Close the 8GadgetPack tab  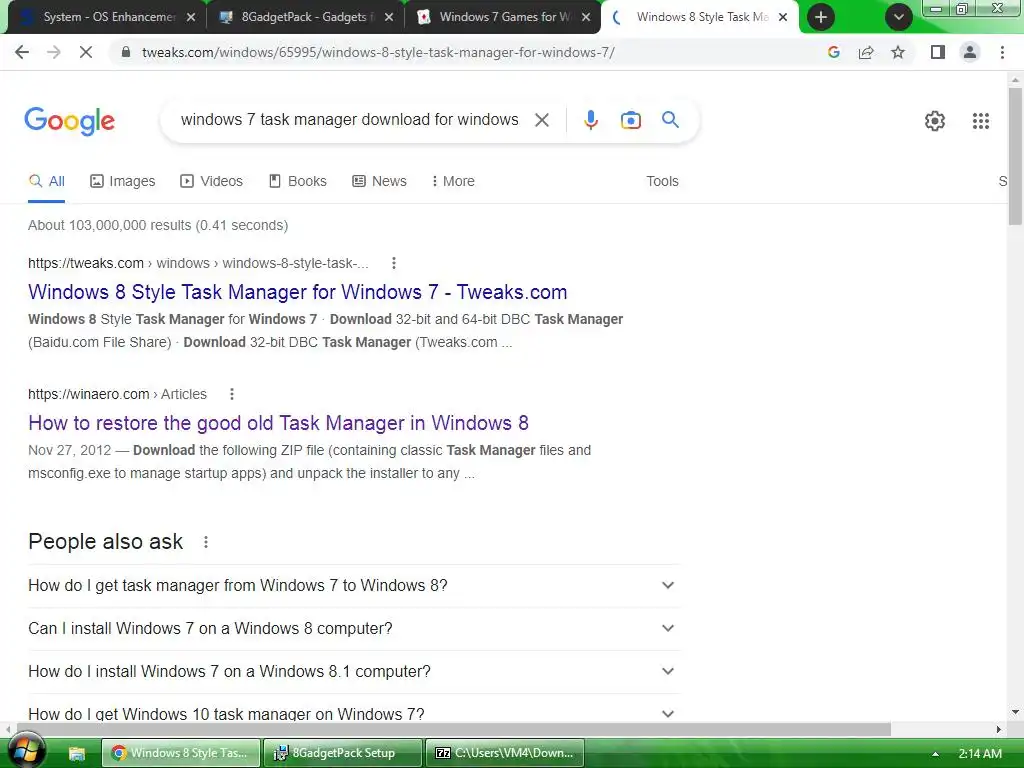click(389, 17)
